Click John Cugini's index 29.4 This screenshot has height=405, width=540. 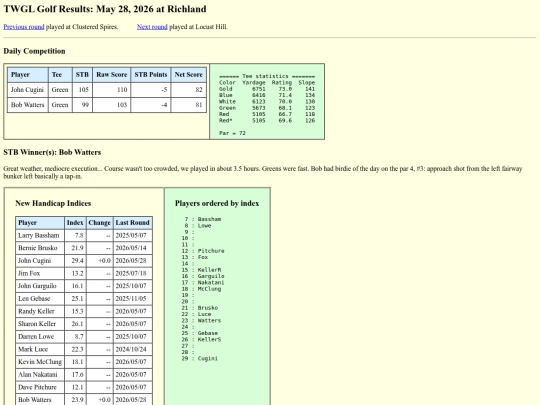(75, 261)
